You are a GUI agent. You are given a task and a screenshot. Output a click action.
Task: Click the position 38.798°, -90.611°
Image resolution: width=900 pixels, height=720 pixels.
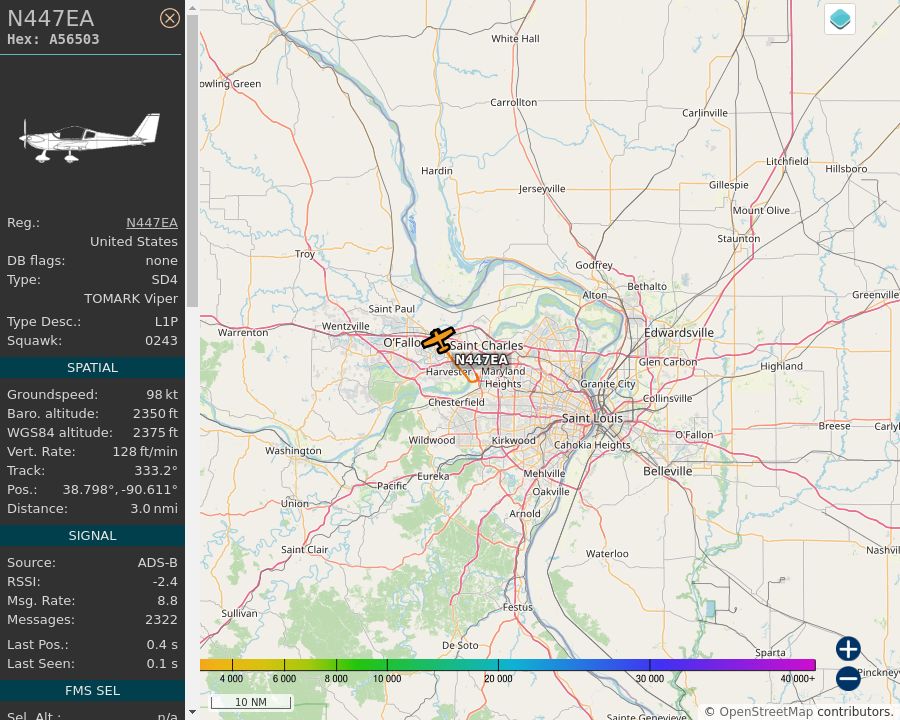(x=120, y=490)
